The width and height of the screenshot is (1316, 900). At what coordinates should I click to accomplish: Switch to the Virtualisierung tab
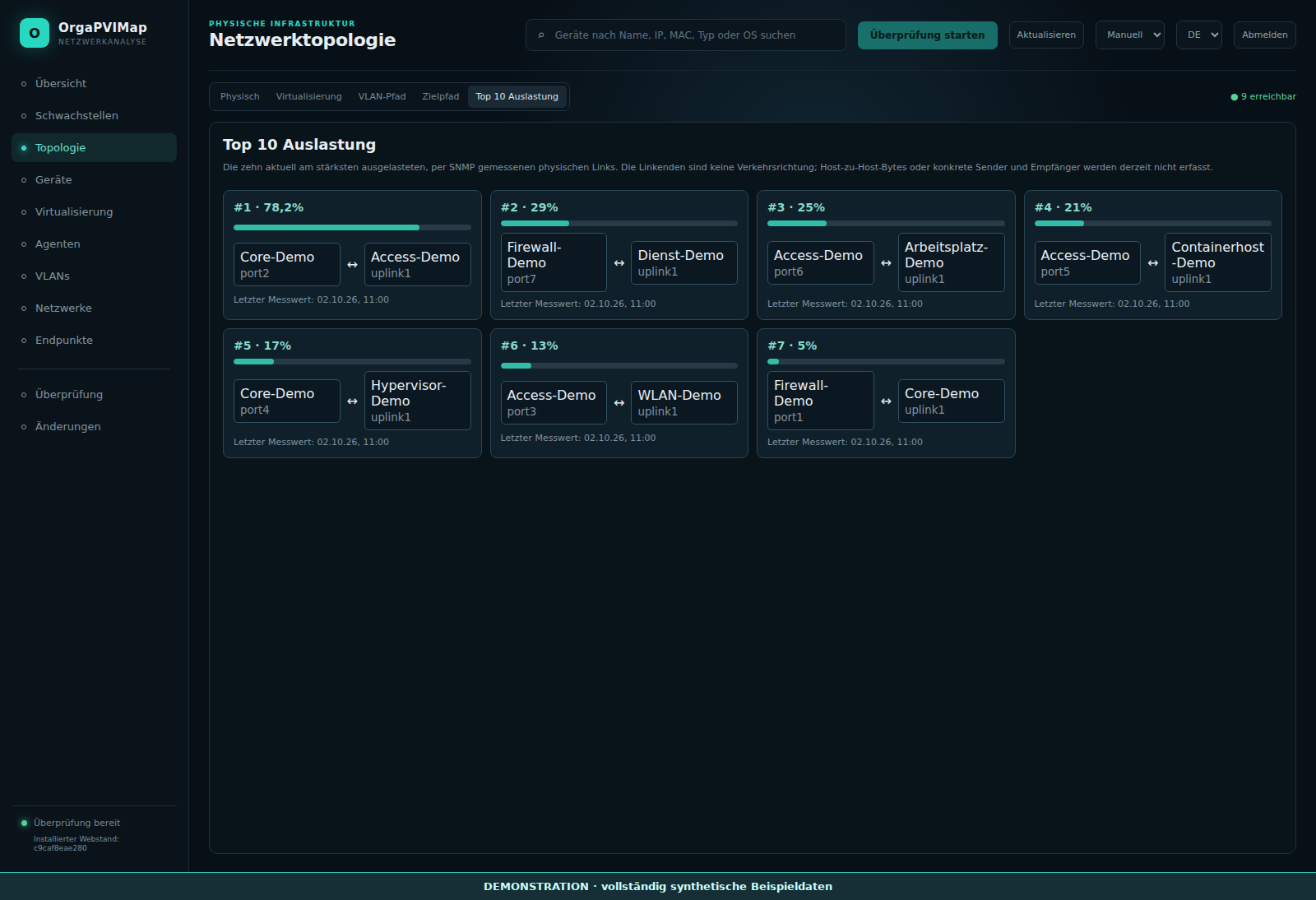[309, 96]
